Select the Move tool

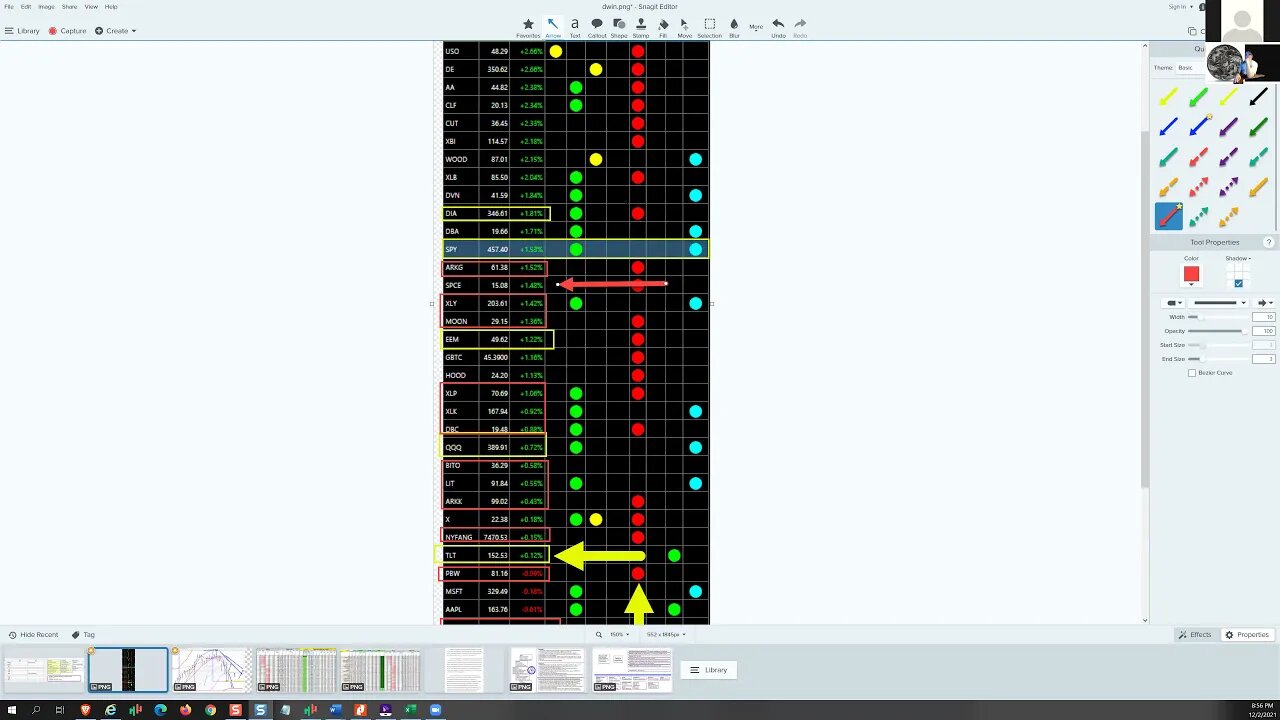click(685, 27)
